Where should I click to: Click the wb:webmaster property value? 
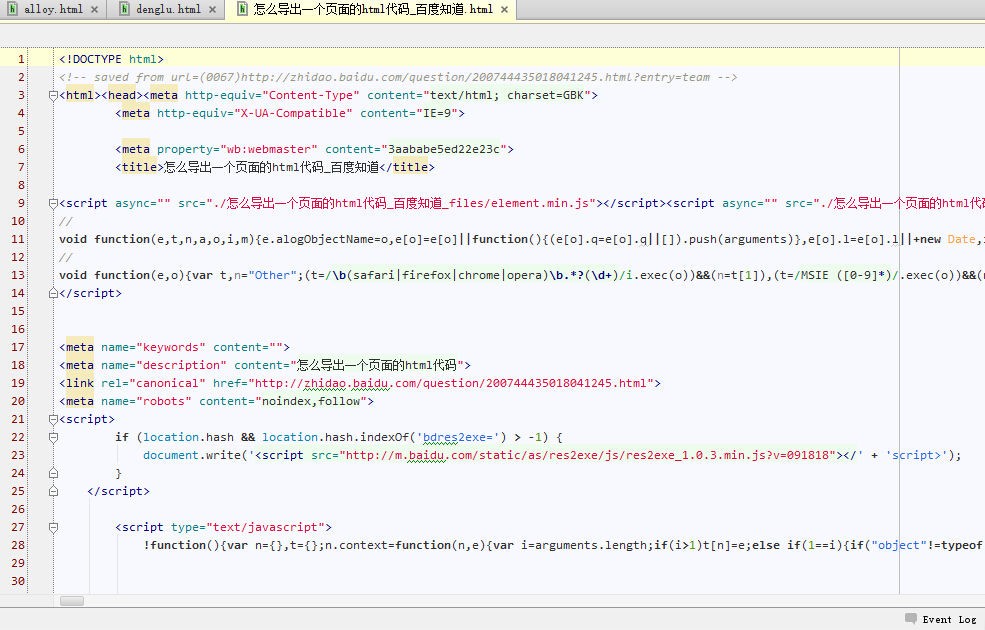pos(269,149)
